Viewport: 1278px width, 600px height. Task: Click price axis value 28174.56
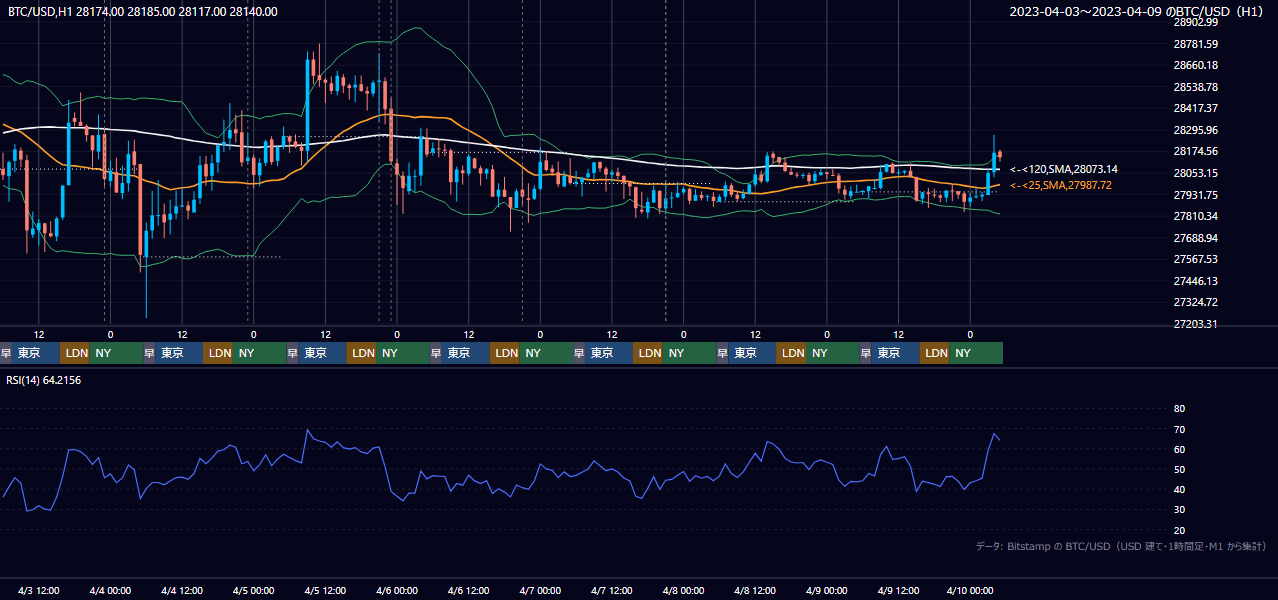coord(1195,151)
